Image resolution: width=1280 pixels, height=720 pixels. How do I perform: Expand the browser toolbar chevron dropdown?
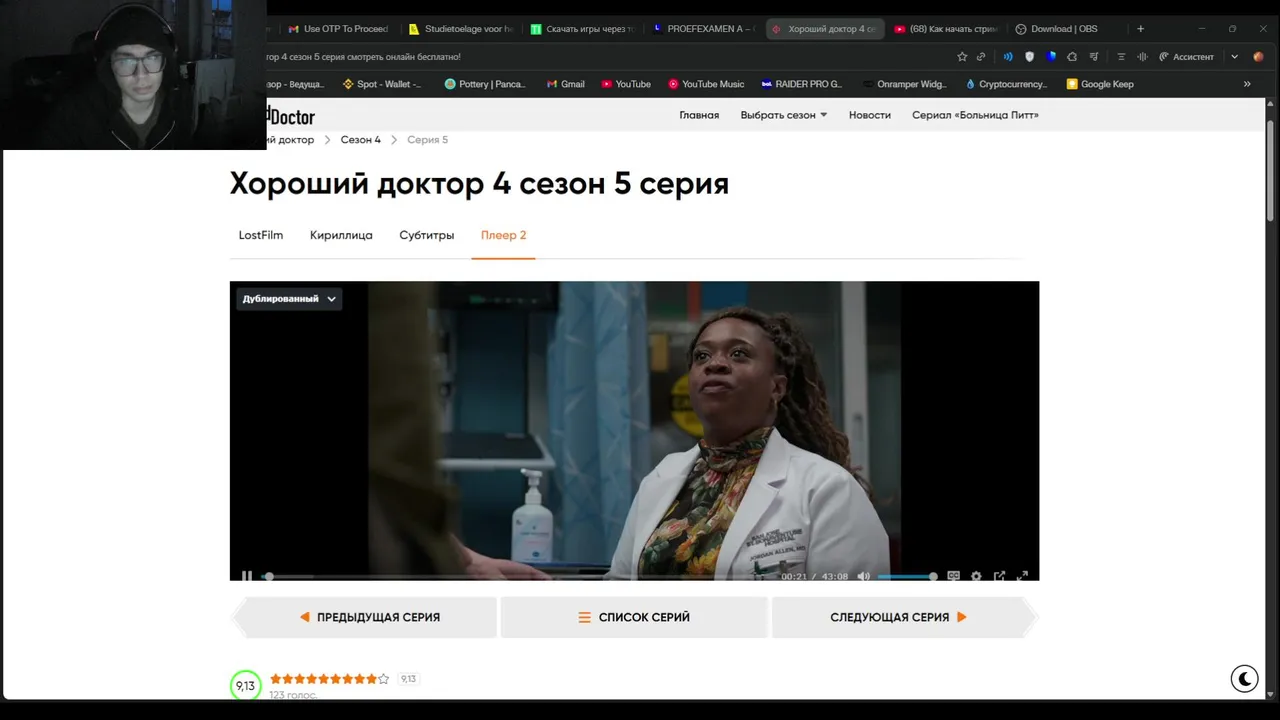click(1234, 57)
